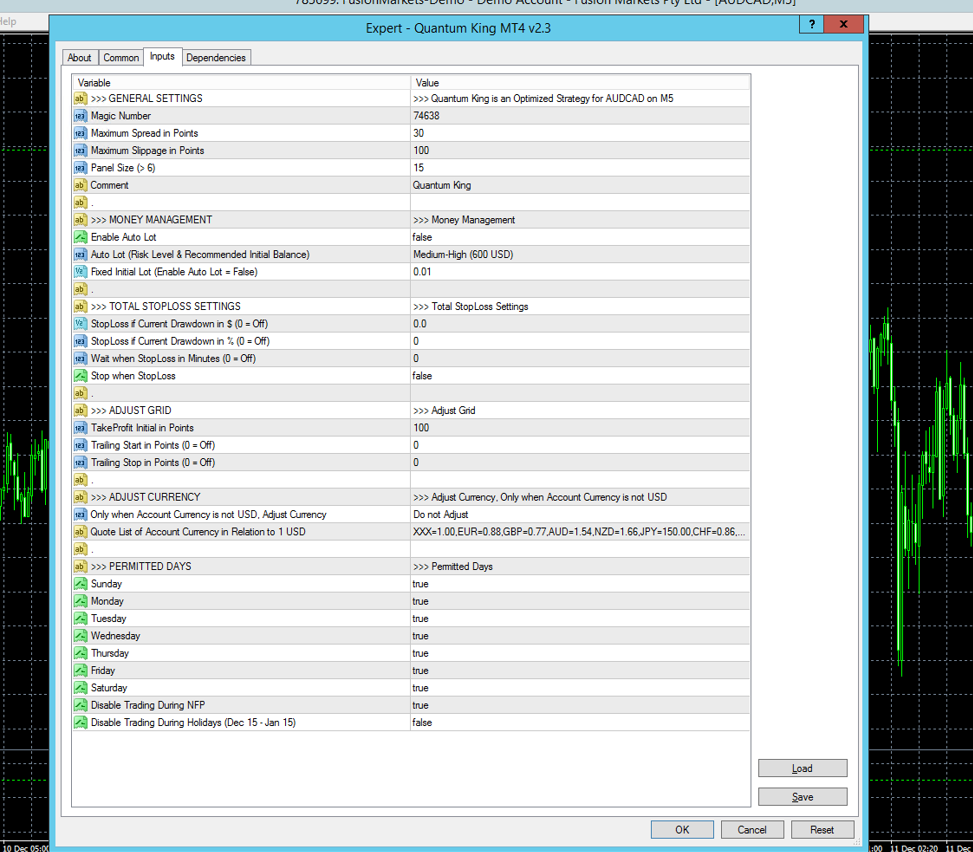The height and width of the screenshot is (852, 973).
Task: Select the false value of Disable Trading During Holidays
Action: (x=422, y=723)
